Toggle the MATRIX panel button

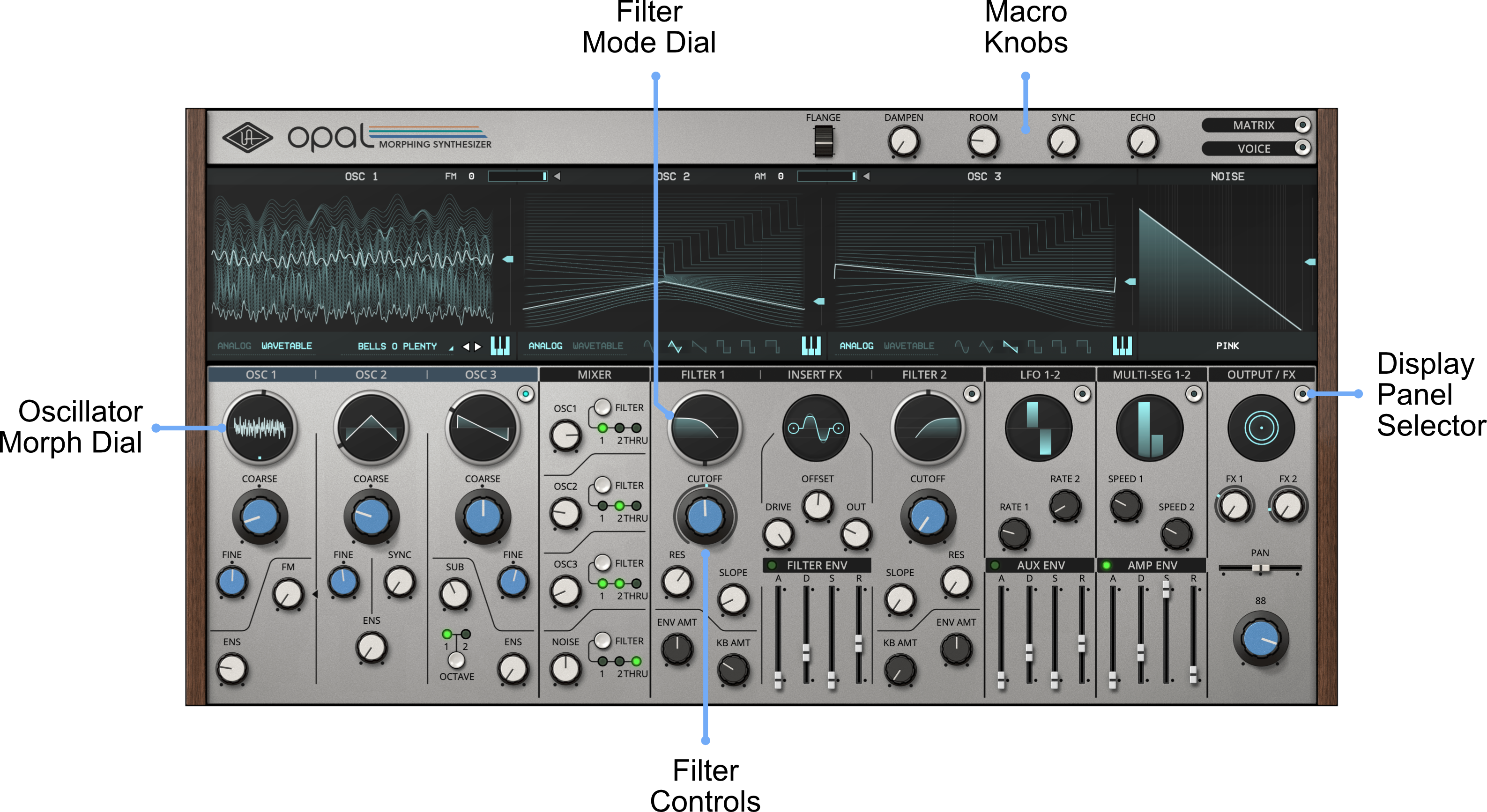coord(1302,125)
